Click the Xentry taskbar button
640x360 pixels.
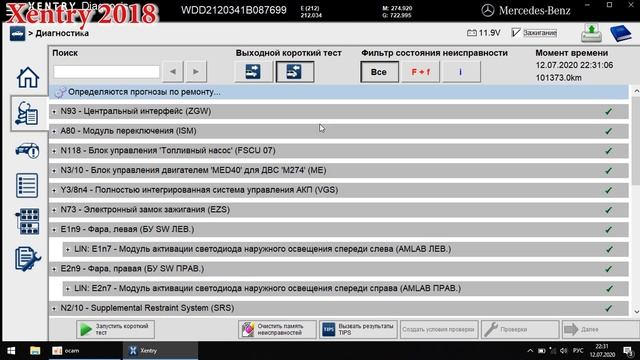click(160, 351)
